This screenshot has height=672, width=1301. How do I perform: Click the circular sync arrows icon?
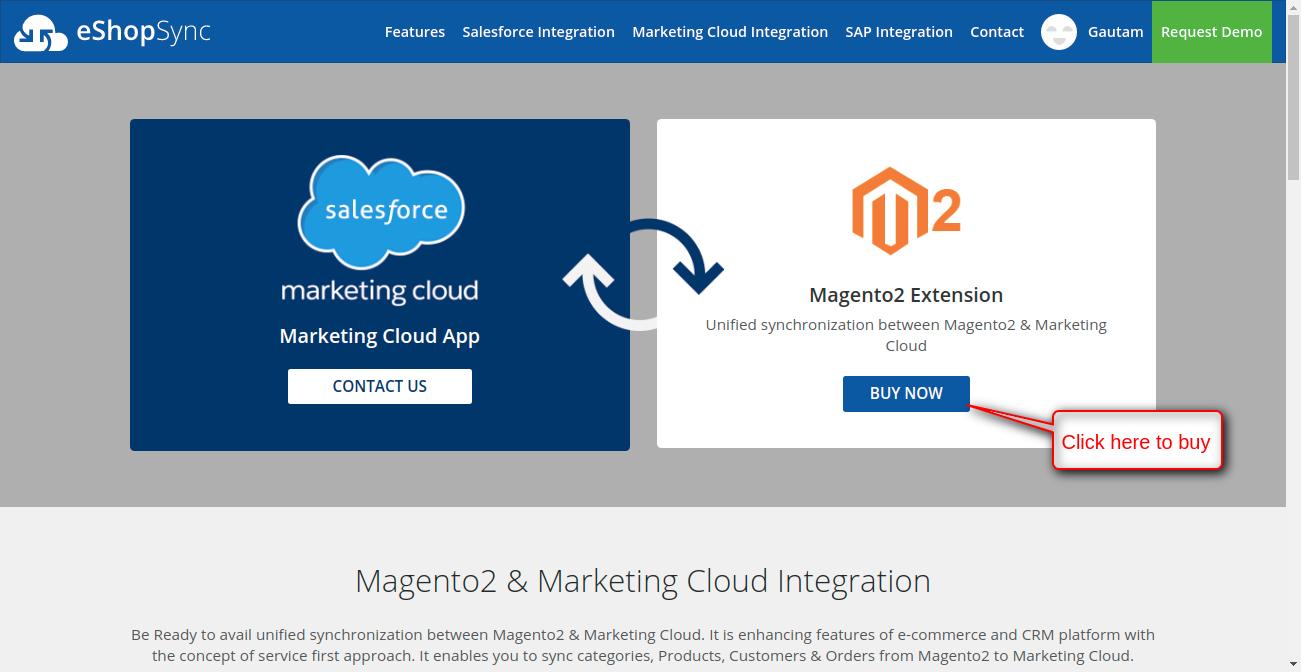(x=643, y=274)
